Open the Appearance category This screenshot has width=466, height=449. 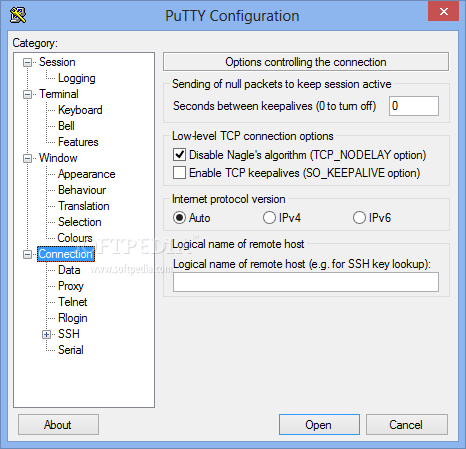click(86, 174)
